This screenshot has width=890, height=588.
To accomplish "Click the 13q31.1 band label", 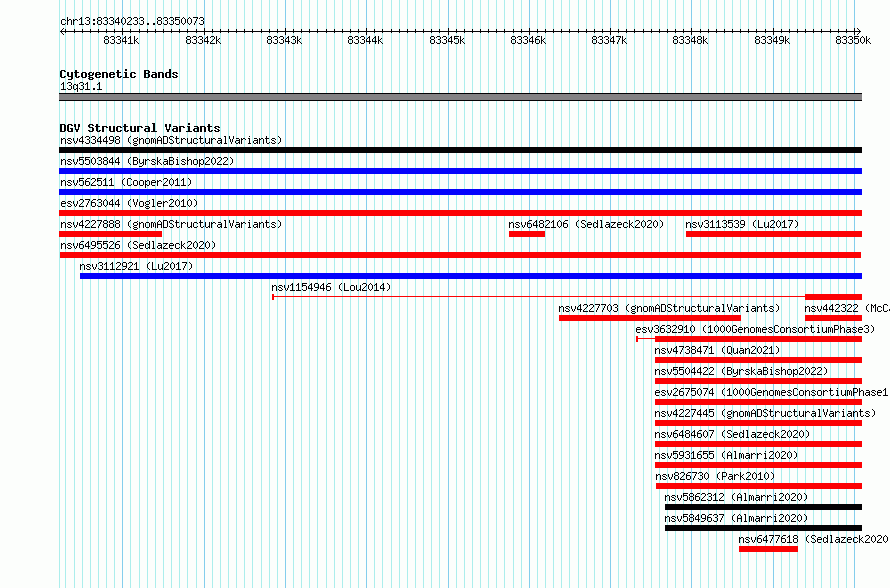I will click(x=81, y=86).
